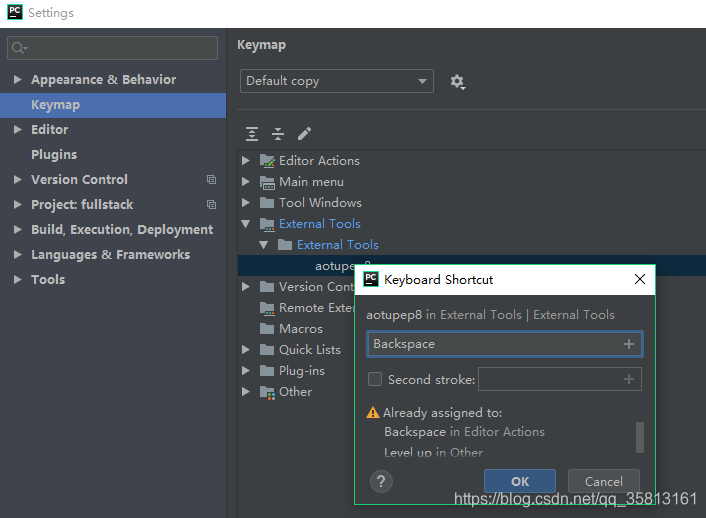Screen dimensions: 706x518
Task: Cancel the Keyboard Shortcut dialog
Action: point(604,482)
